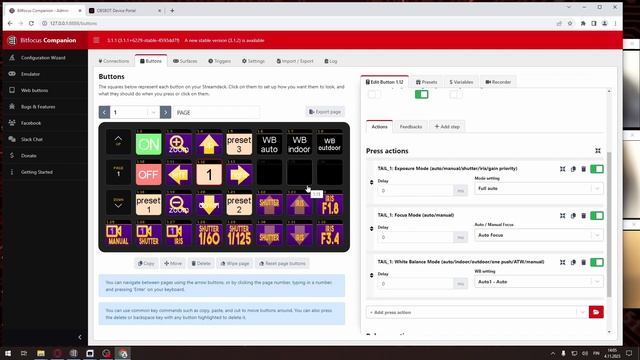Open Slack Chat from the sidebar
Viewport: 640px width, 360px height.
32,139
